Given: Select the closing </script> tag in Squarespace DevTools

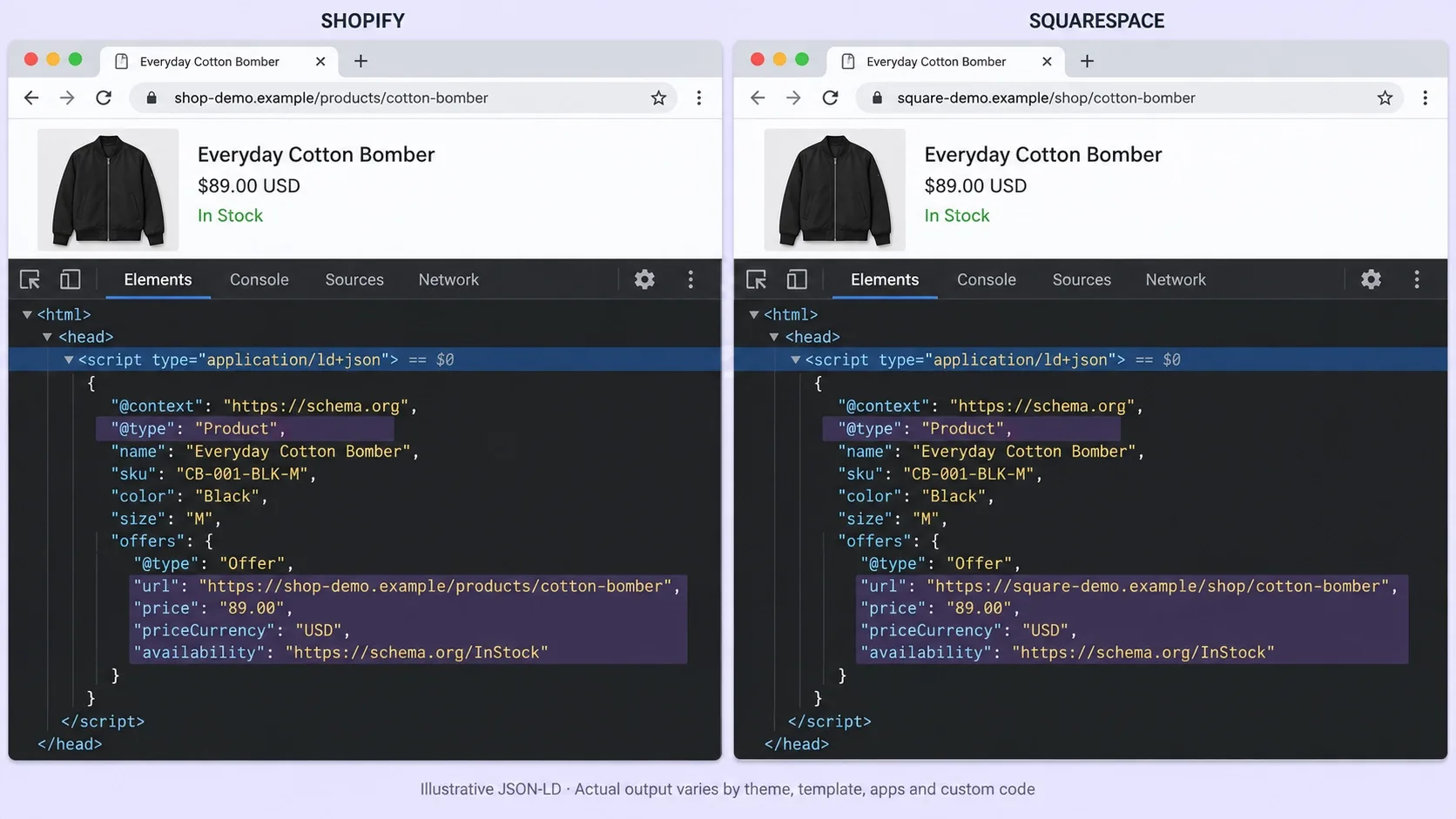Looking at the screenshot, I should [x=829, y=722].
